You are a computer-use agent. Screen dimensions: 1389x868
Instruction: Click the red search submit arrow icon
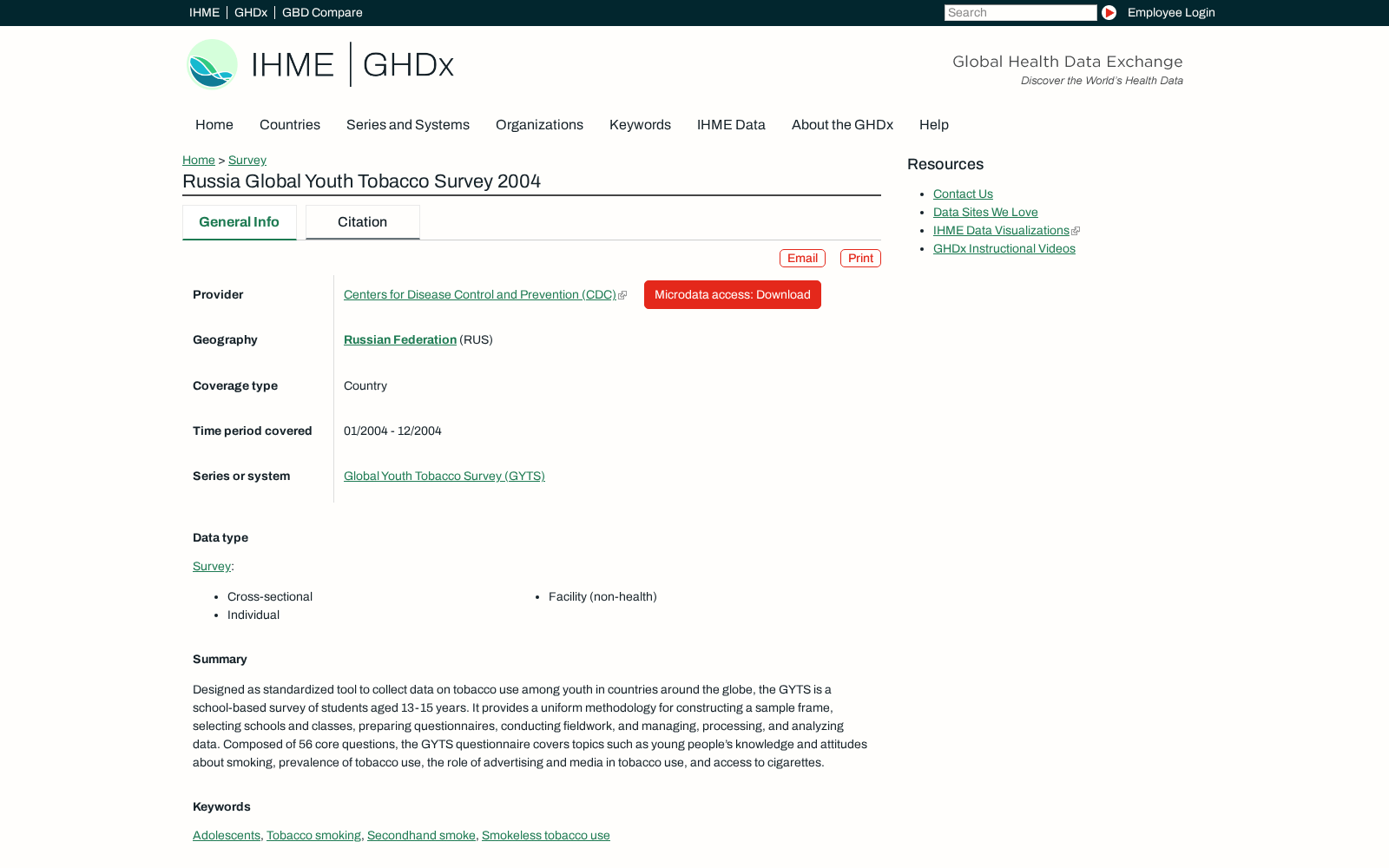[1109, 13]
